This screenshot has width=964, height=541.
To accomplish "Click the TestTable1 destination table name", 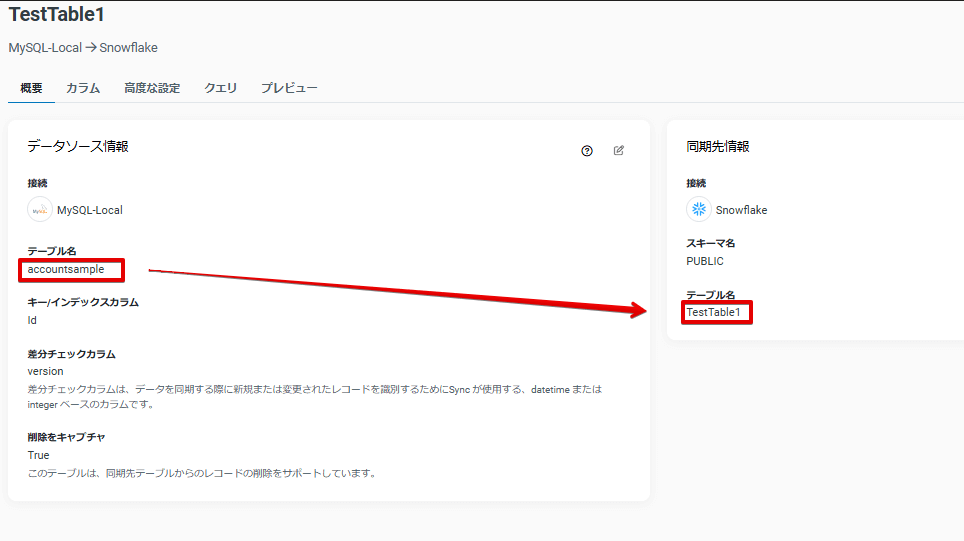I will pyautogui.click(x=714, y=312).
